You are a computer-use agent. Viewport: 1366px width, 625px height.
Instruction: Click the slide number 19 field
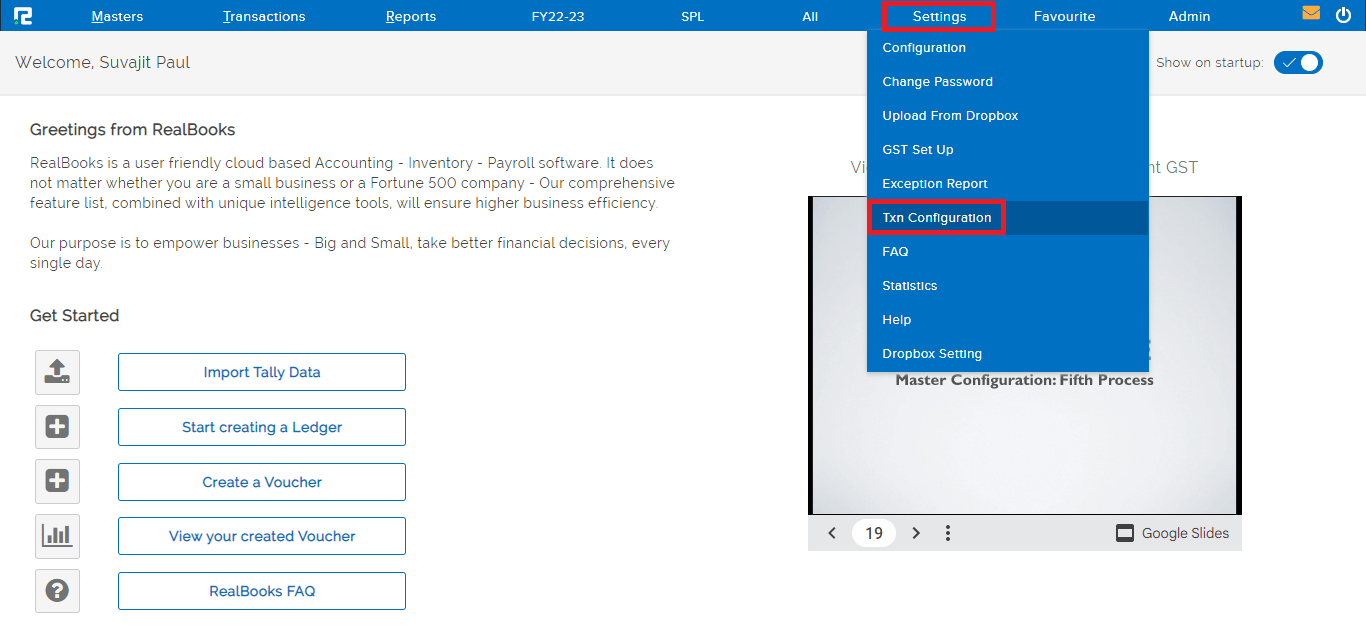click(x=874, y=533)
